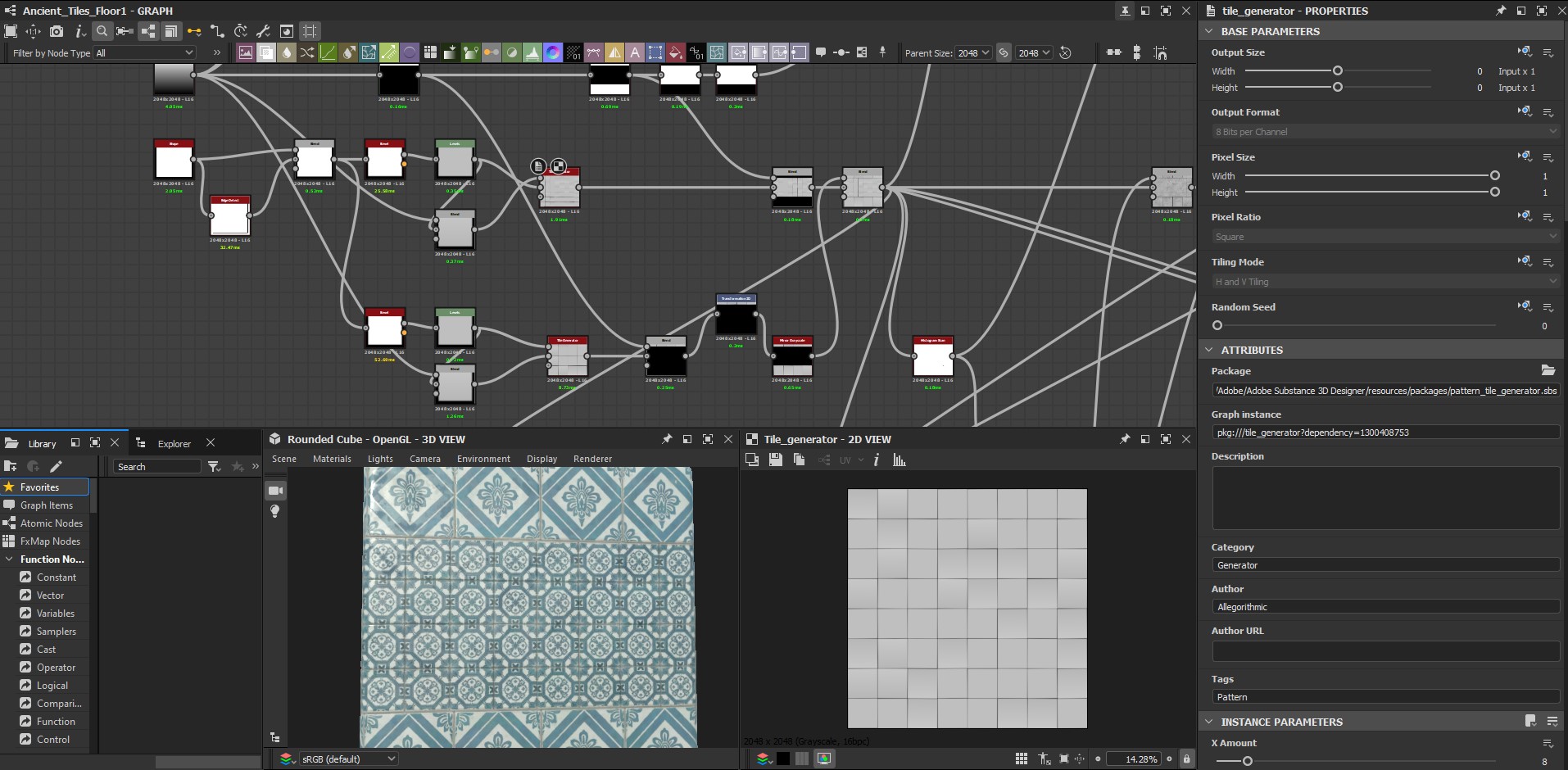Open the sRGB color profile dropdown
The height and width of the screenshot is (770, 1568).
pos(347,759)
